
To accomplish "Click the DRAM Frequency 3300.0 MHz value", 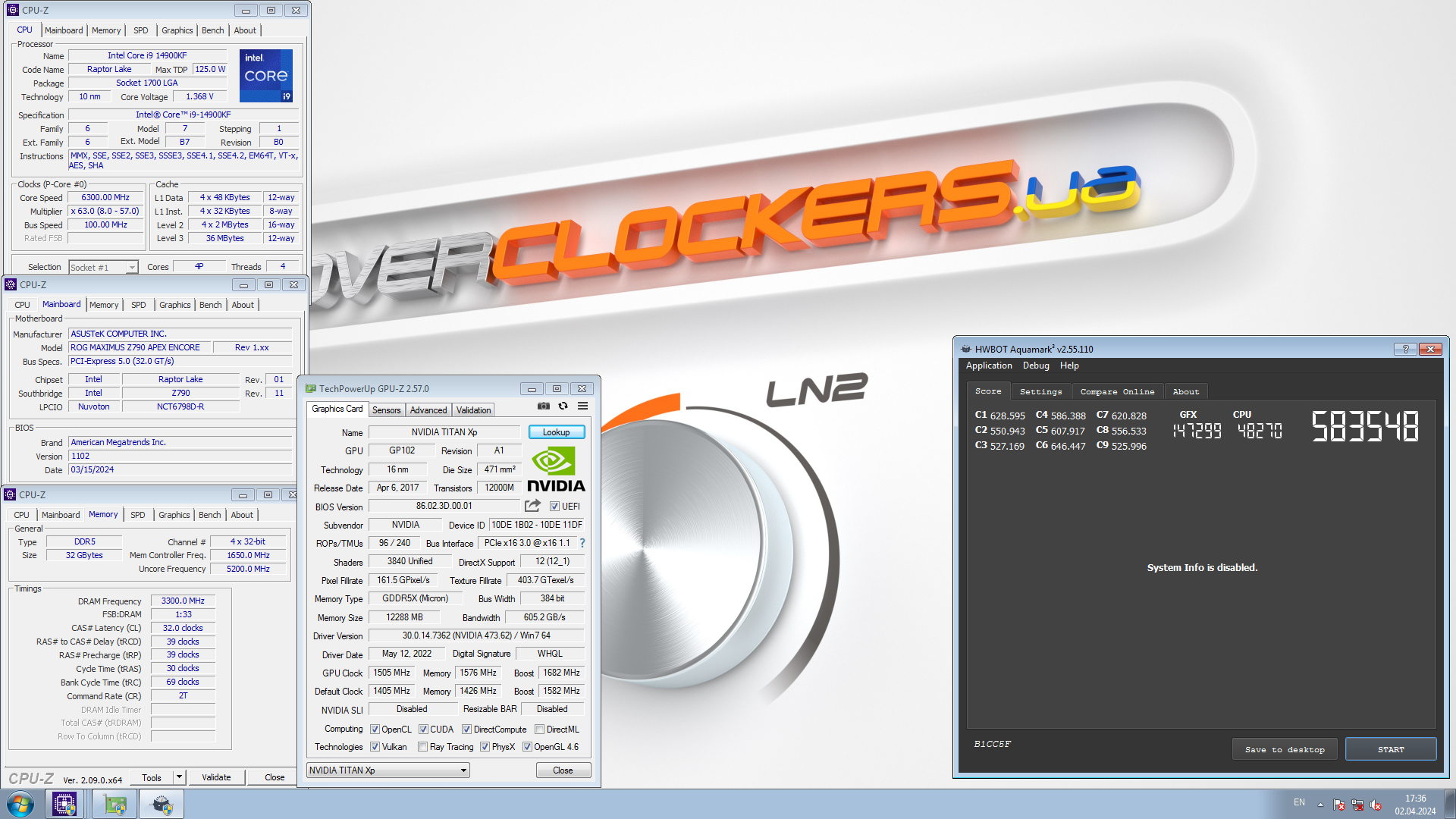I will coord(183,601).
